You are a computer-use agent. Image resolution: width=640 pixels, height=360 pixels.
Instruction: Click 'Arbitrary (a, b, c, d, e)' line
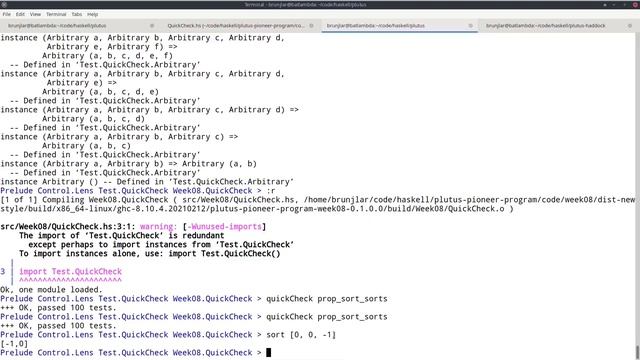pos(100,91)
